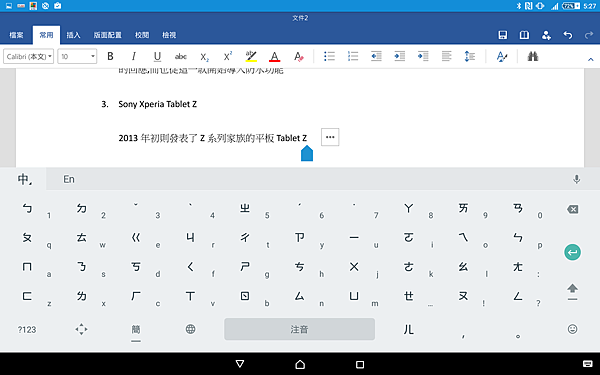Open find binoculars tool

533,57
